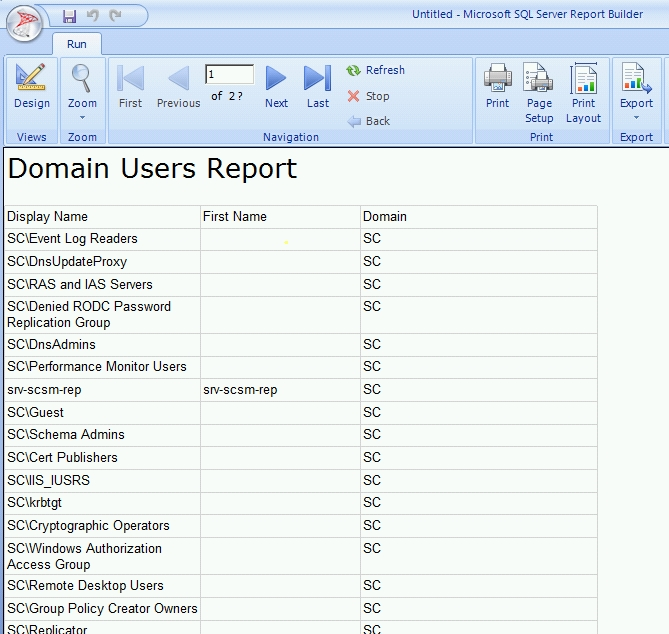
Task: Click Save icon in quick access toolbar
Action: pos(69,16)
